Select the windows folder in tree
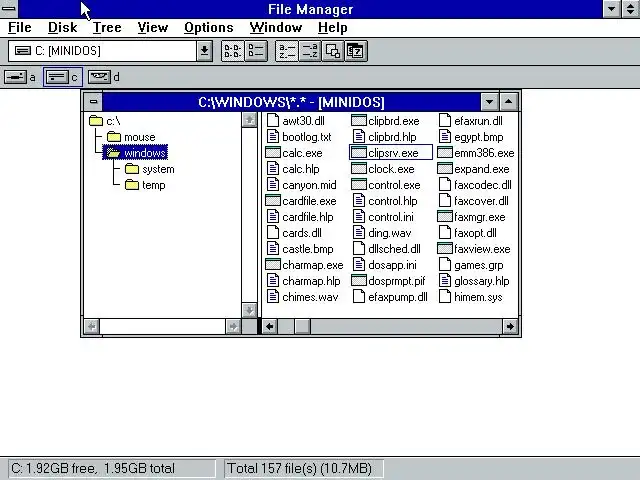 click(x=135, y=153)
